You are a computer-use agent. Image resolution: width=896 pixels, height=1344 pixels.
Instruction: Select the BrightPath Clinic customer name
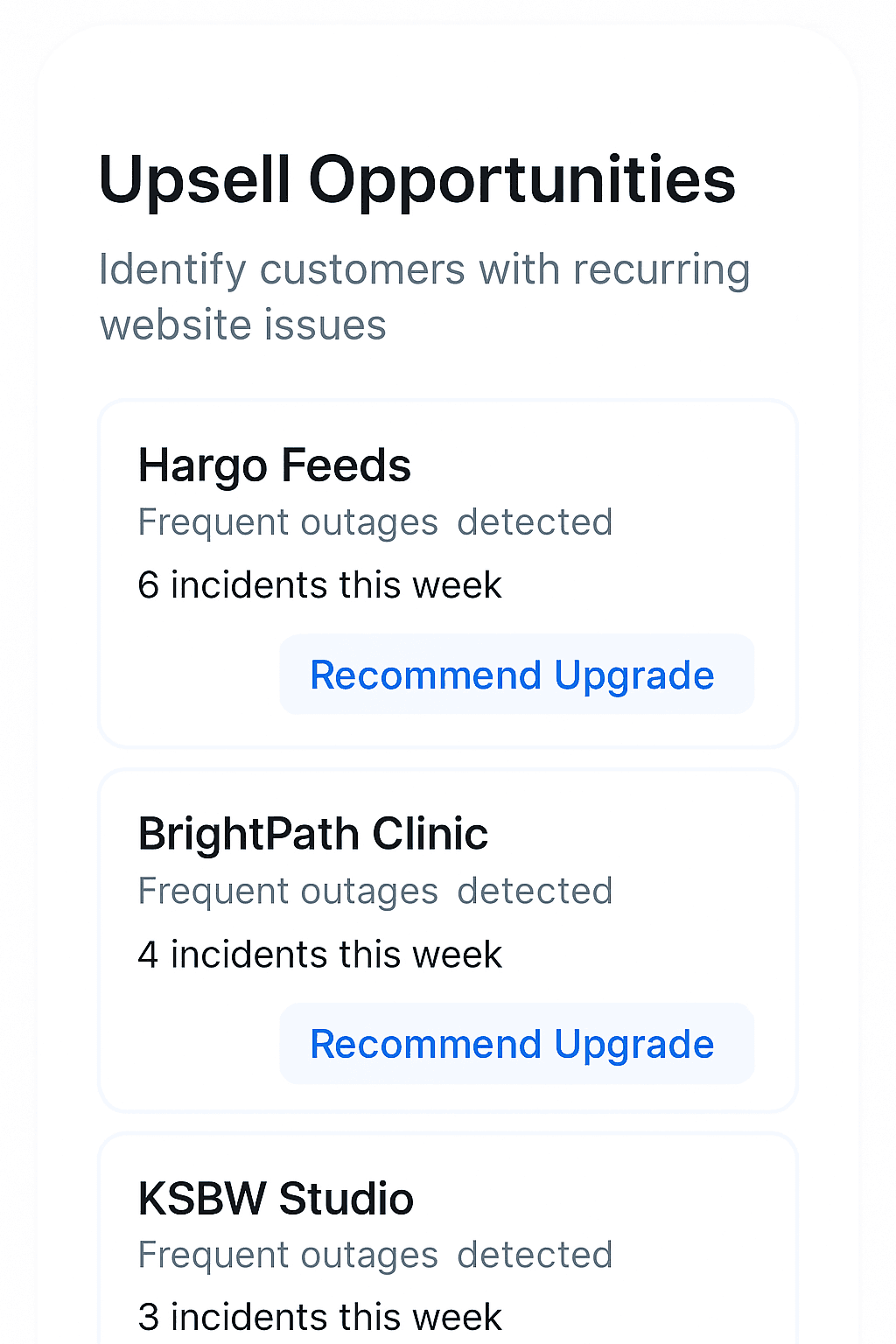point(312,834)
